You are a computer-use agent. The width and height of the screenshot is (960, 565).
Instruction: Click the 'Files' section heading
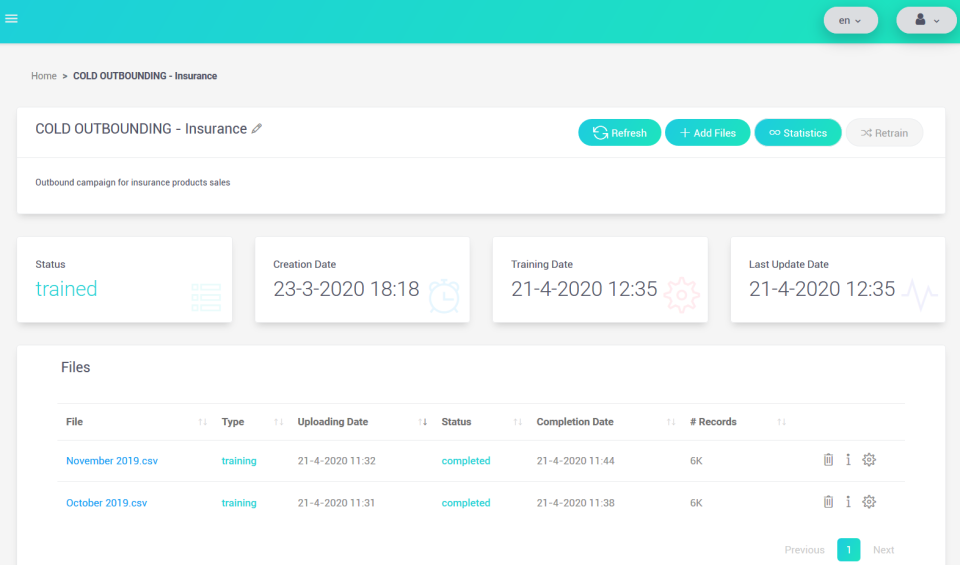pos(75,367)
